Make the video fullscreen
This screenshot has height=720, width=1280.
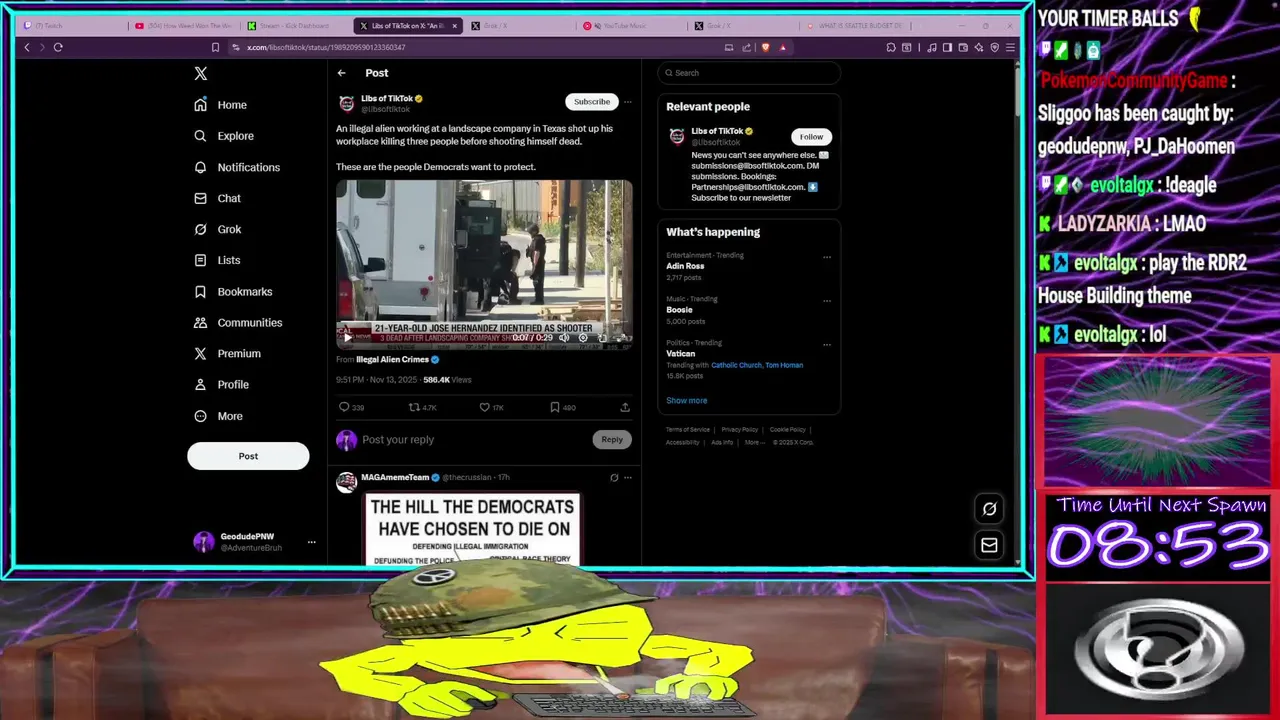click(621, 338)
